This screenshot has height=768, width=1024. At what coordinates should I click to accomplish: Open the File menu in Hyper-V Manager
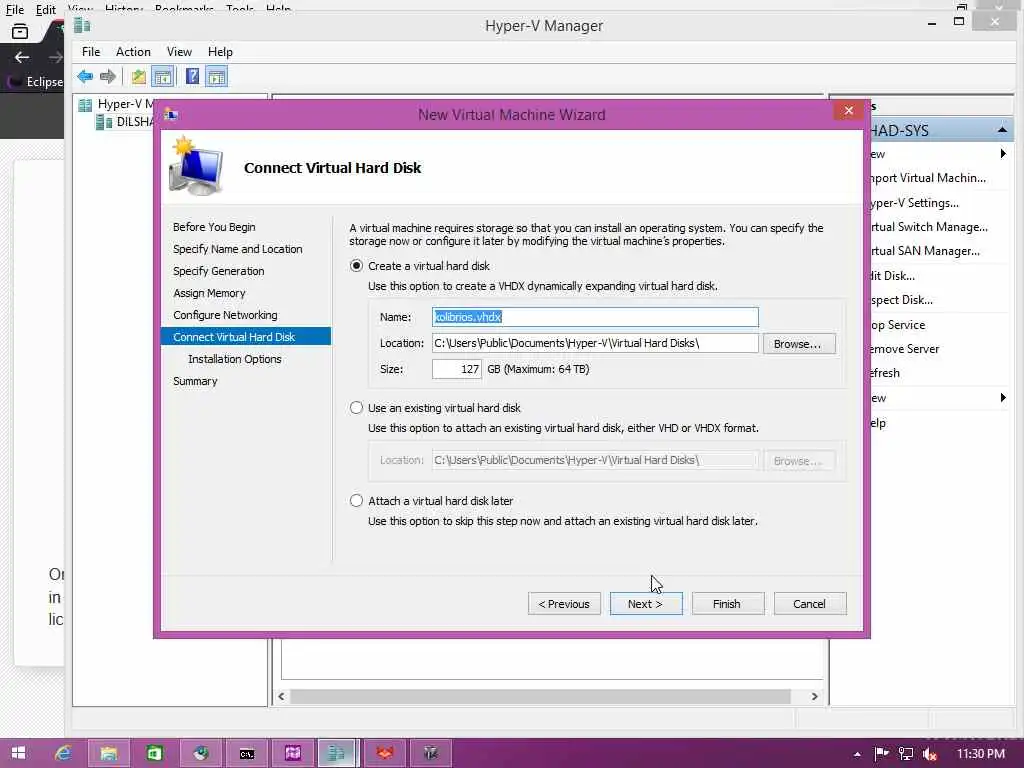click(91, 52)
